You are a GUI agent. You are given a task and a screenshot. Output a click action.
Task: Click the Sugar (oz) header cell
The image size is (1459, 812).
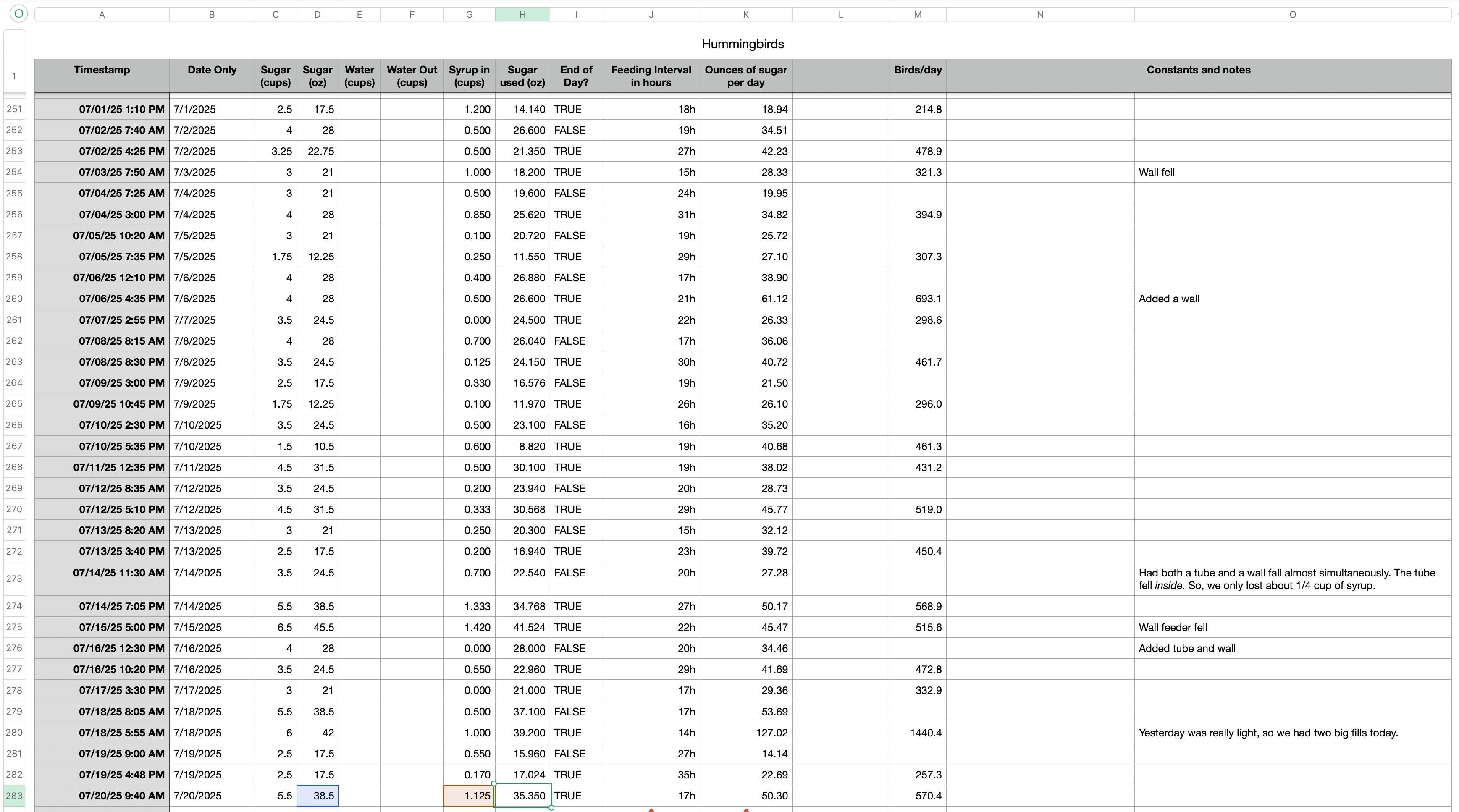click(x=317, y=76)
